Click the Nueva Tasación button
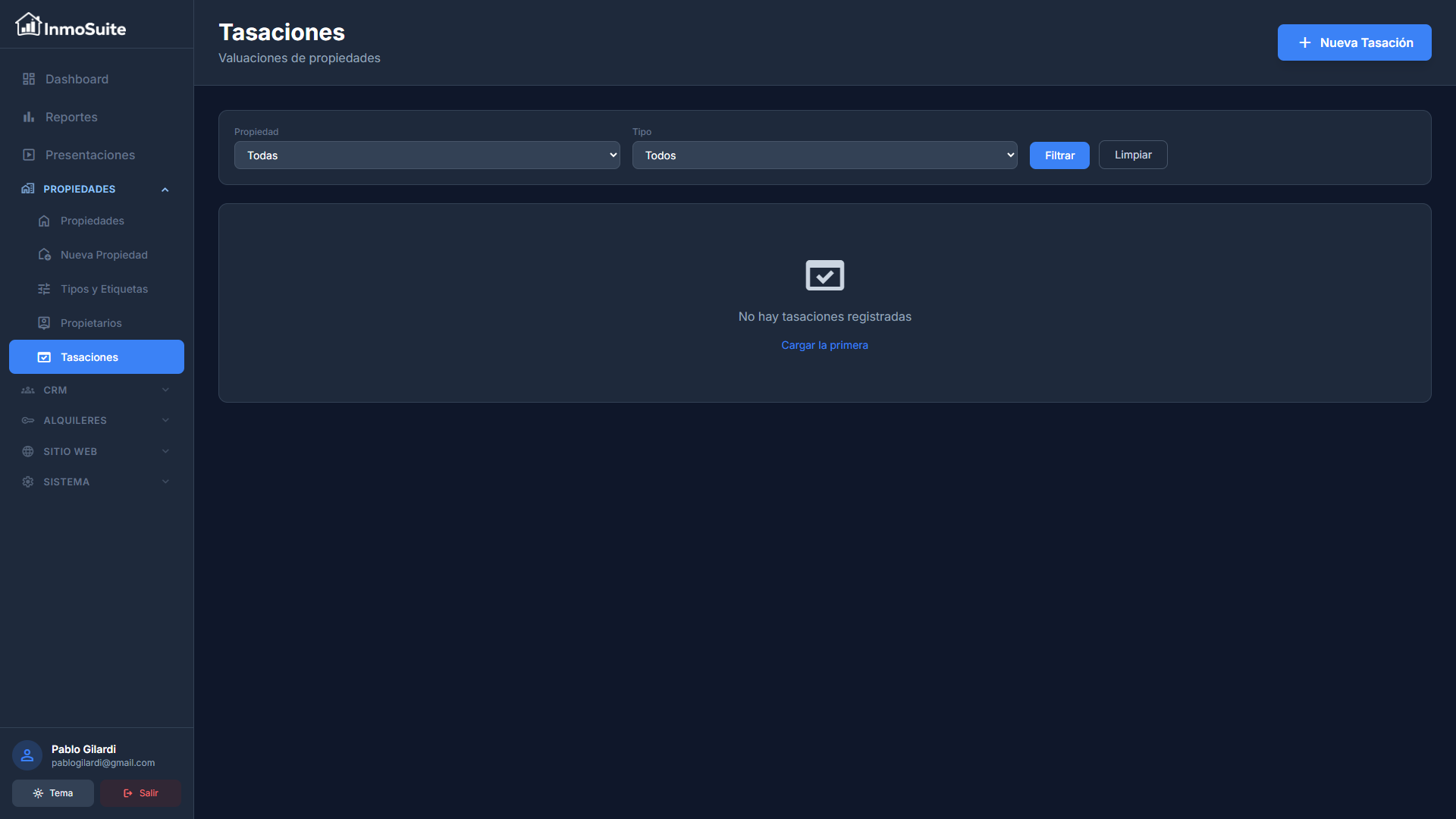The width and height of the screenshot is (1456, 819). tap(1354, 42)
